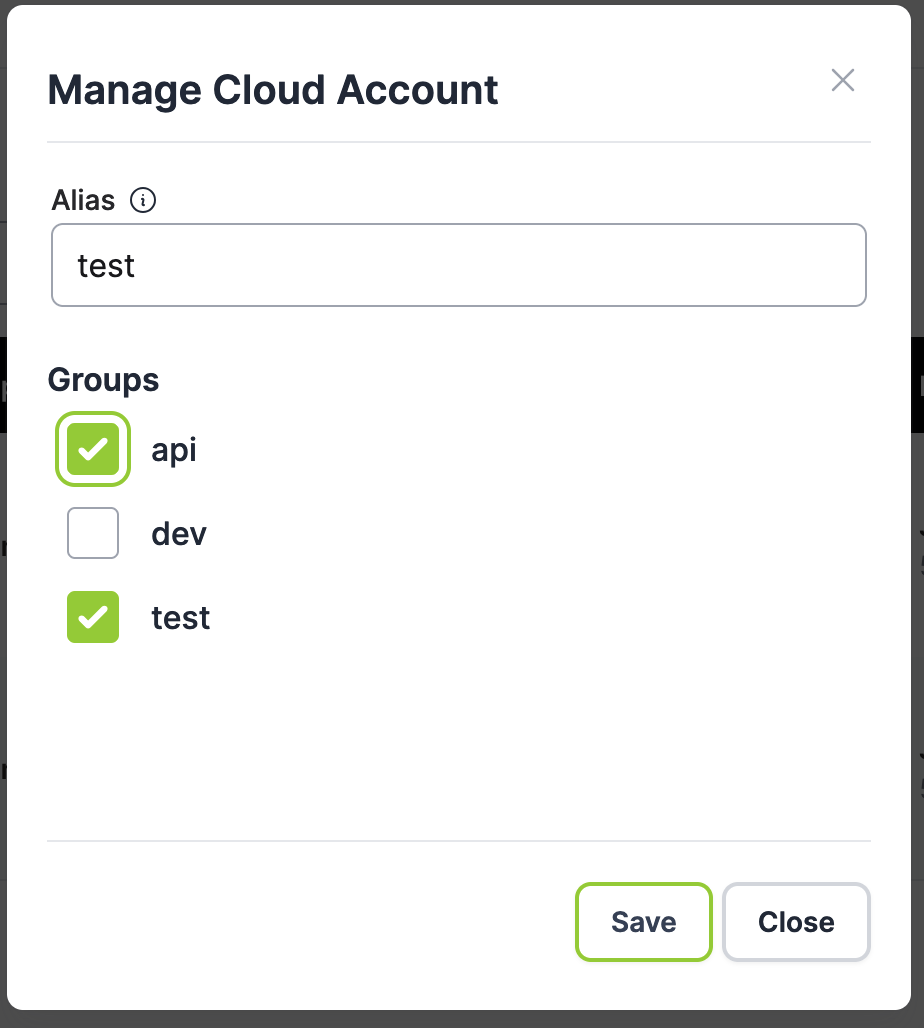This screenshot has height=1028, width=924.
Task: Click blank footer area left of Save
Action: click(x=300, y=922)
